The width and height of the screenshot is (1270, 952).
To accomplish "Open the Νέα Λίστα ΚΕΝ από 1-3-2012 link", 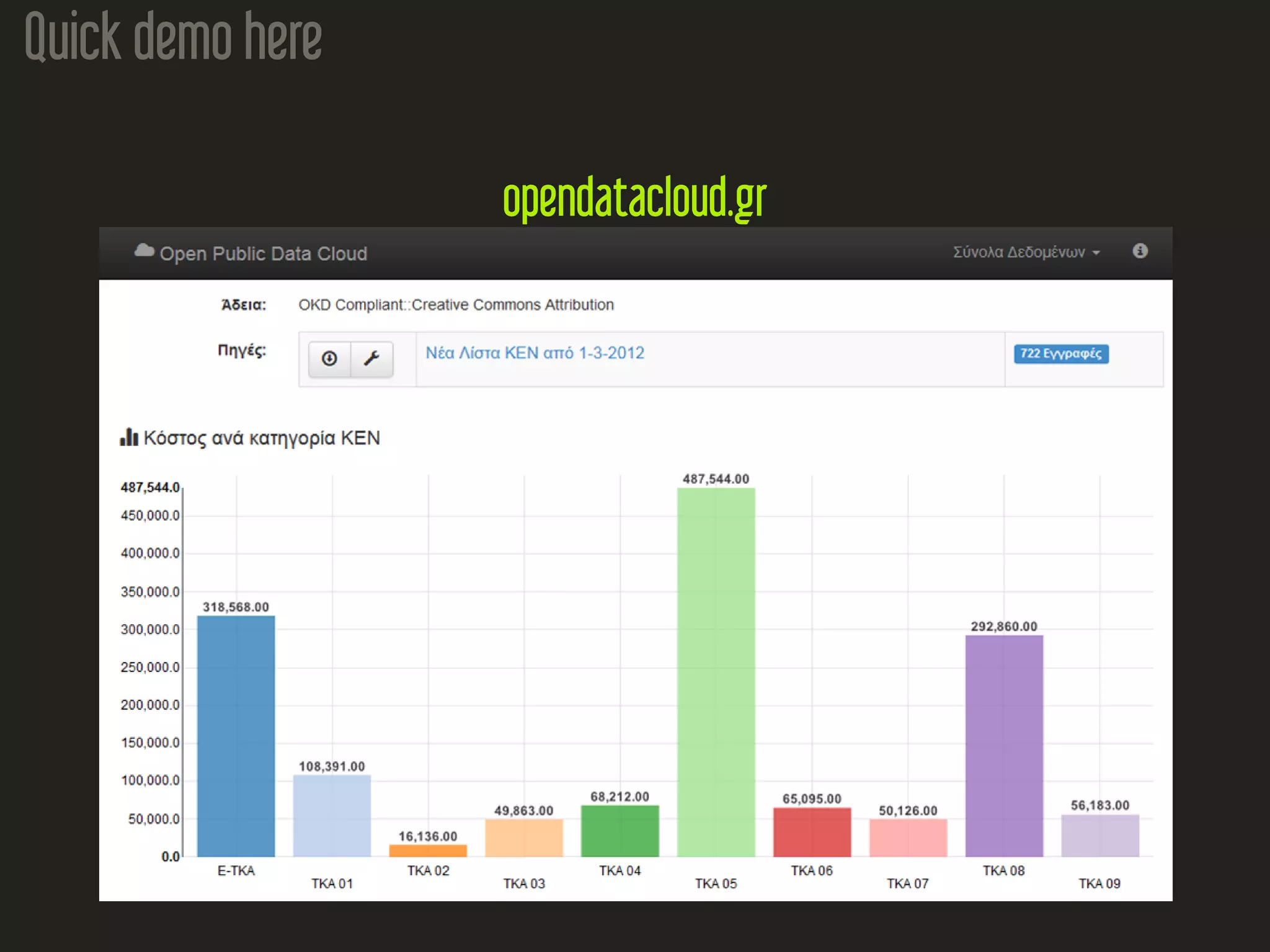I will (535, 353).
